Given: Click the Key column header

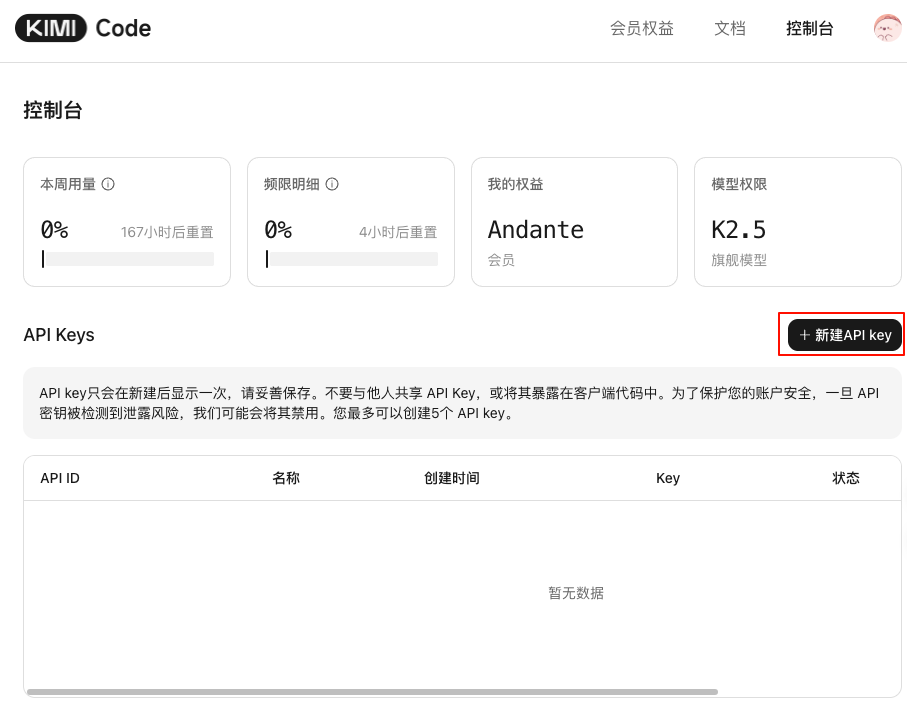Looking at the screenshot, I should (x=668, y=478).
